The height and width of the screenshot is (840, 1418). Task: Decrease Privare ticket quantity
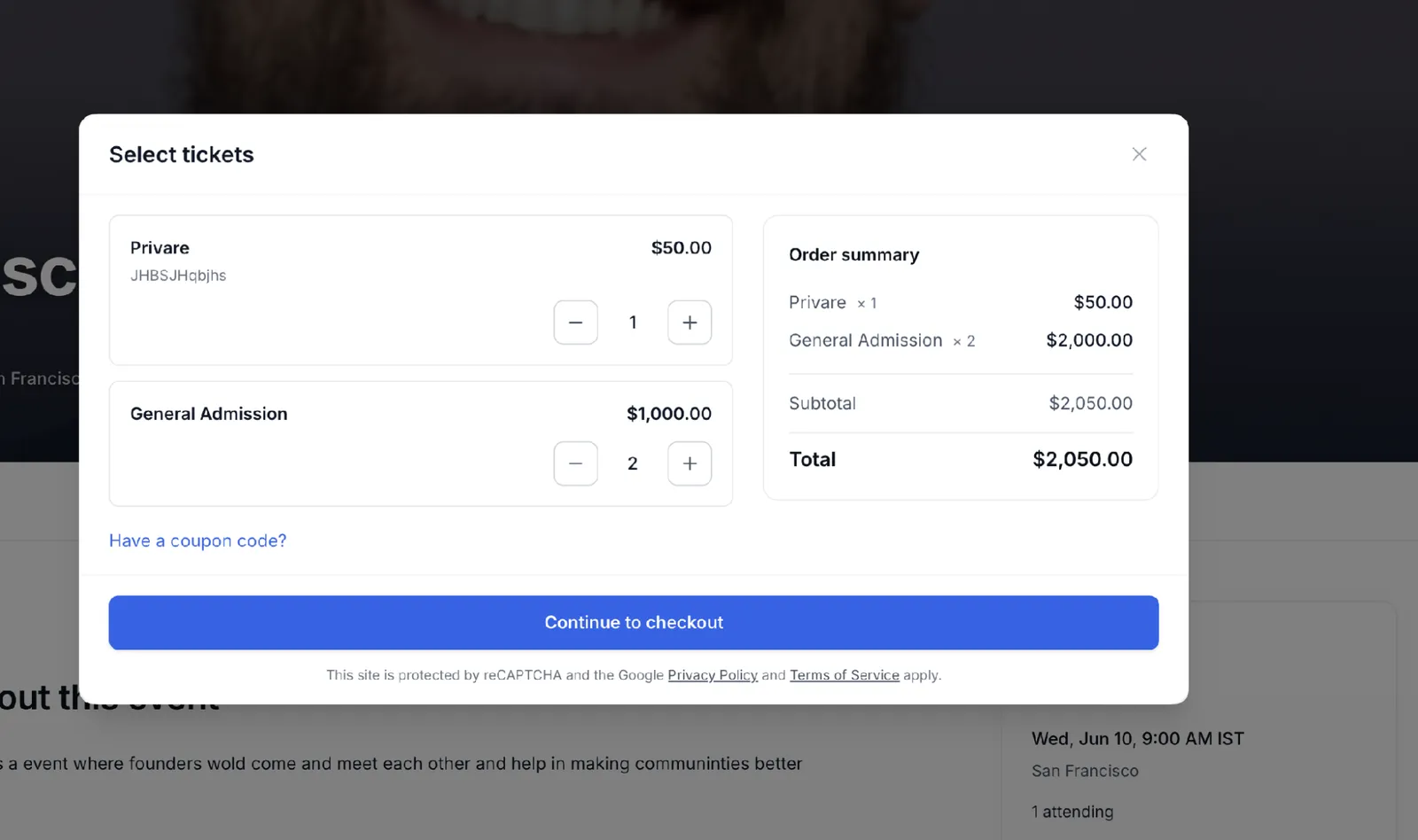(x=575, y=323)
